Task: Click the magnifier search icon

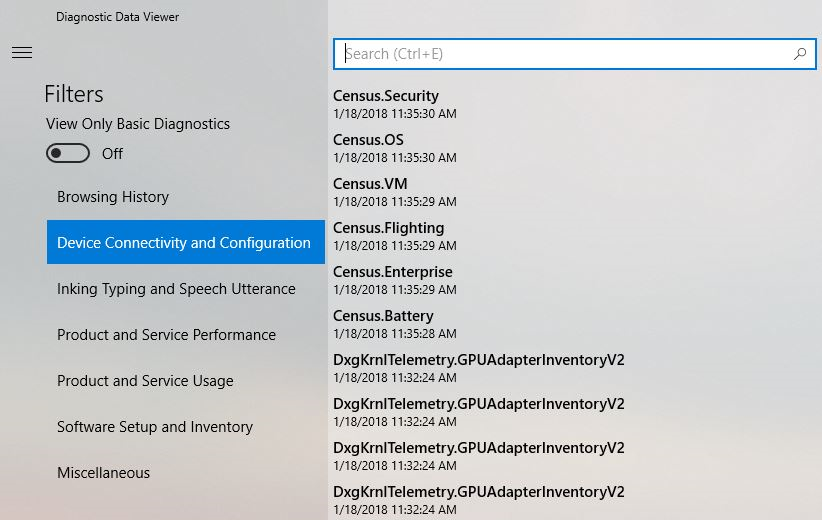Action: pyautogui.click(x=800, y=54)
